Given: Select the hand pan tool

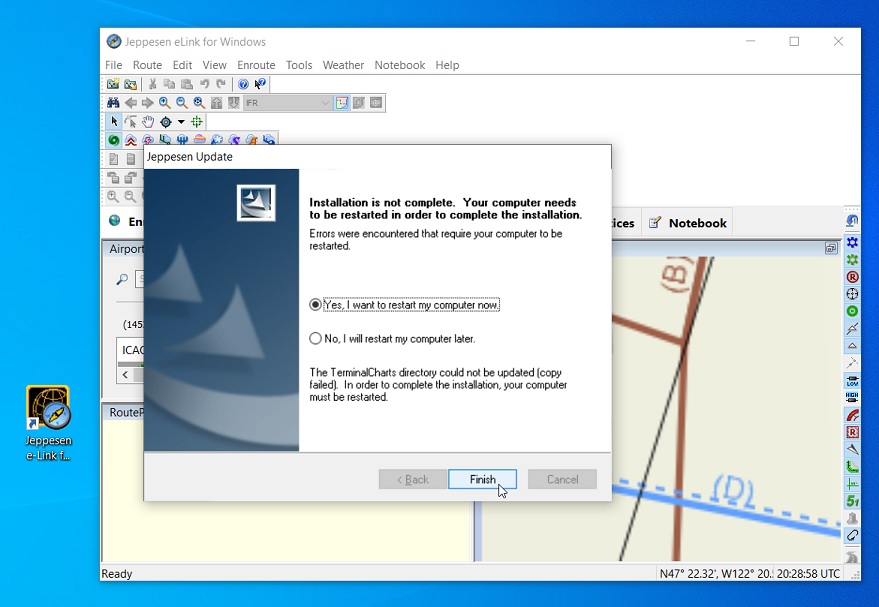Looking at the screenshot, I should 147,121.
